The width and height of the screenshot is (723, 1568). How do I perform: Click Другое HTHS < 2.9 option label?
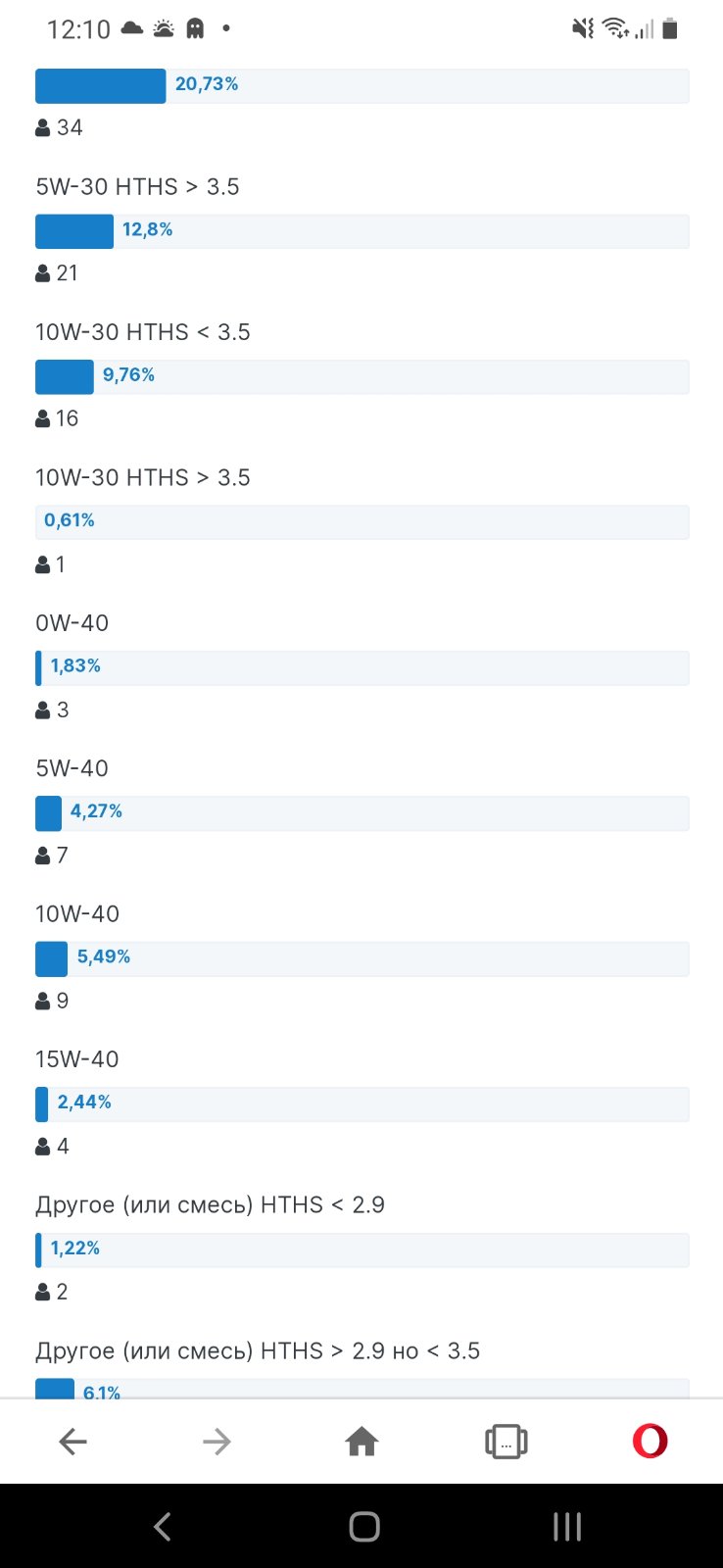coord(210,1204)
